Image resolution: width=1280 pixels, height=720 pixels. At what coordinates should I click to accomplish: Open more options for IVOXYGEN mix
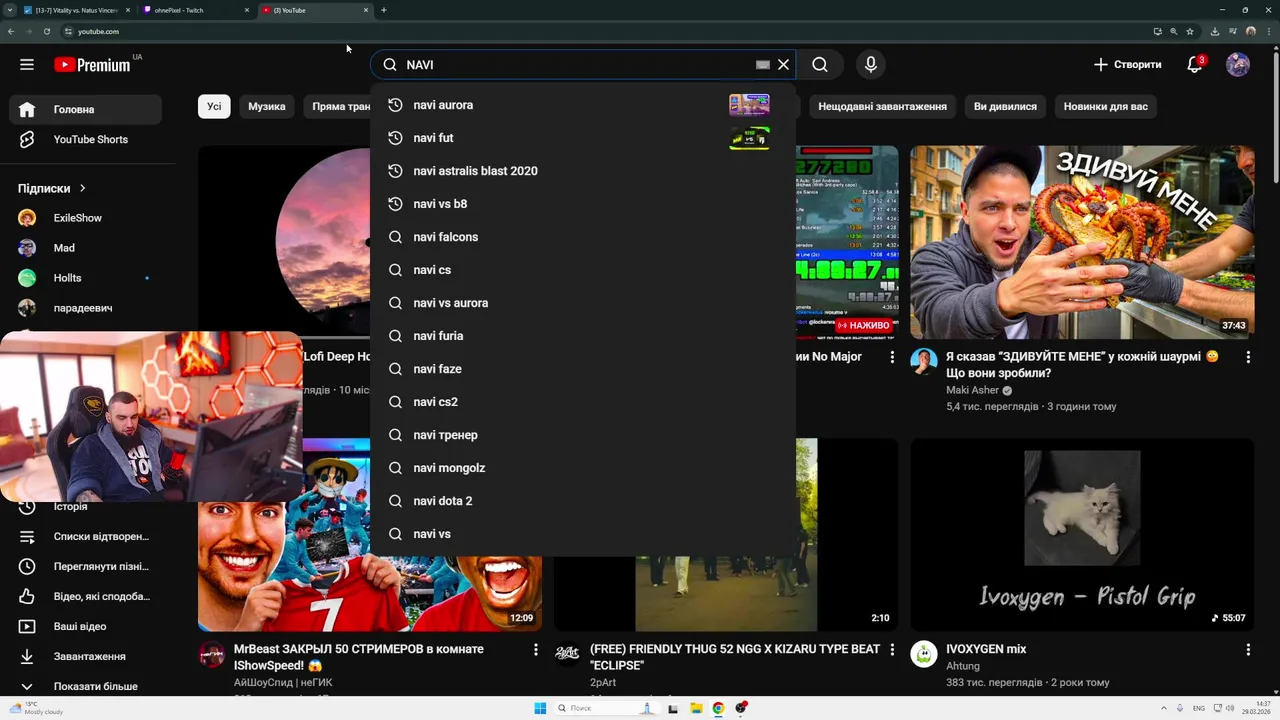tap(1248, 650)
